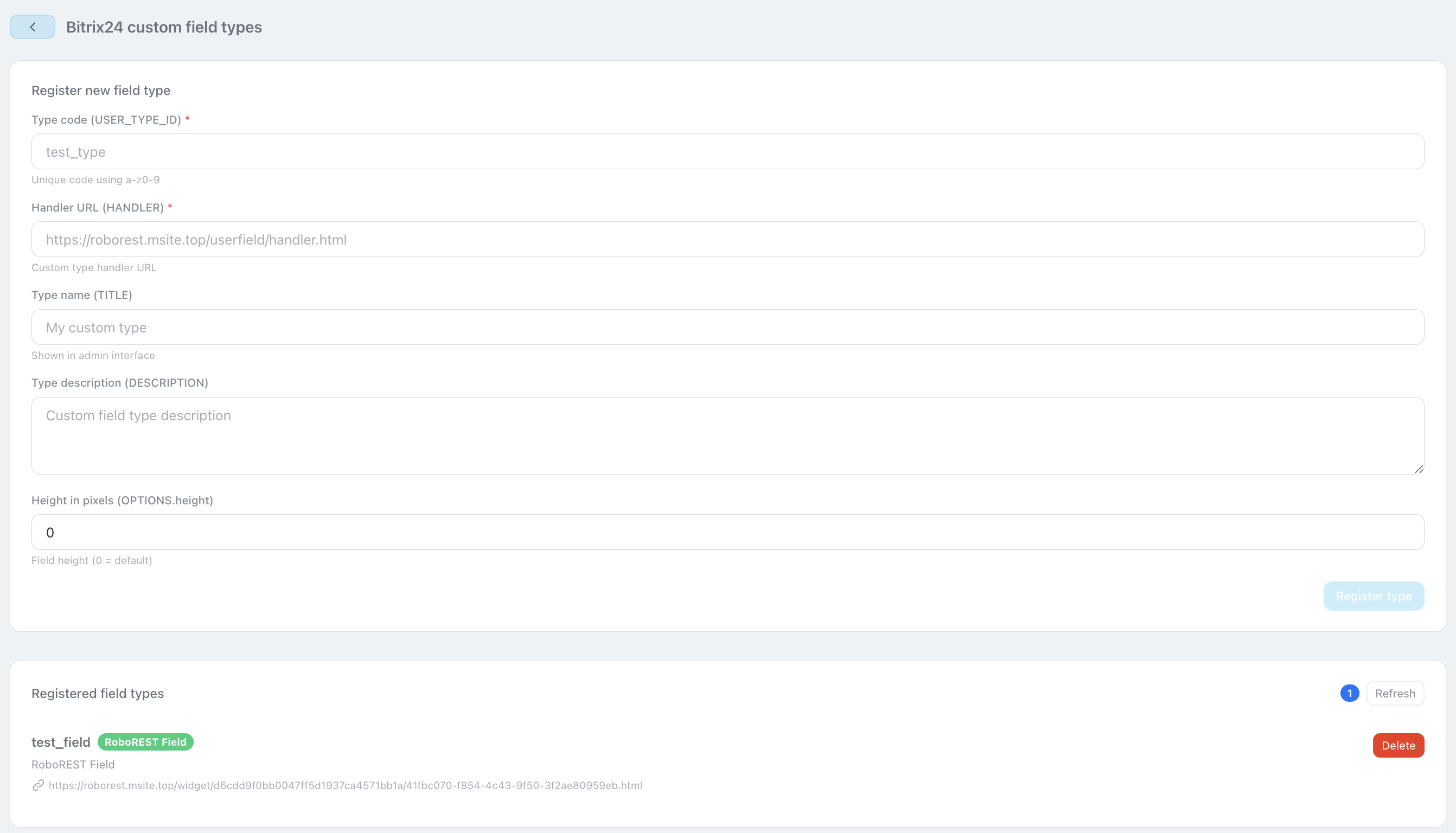Click the Handler URL (HANDLER) label
The image size is (1456, 833).
97,208
